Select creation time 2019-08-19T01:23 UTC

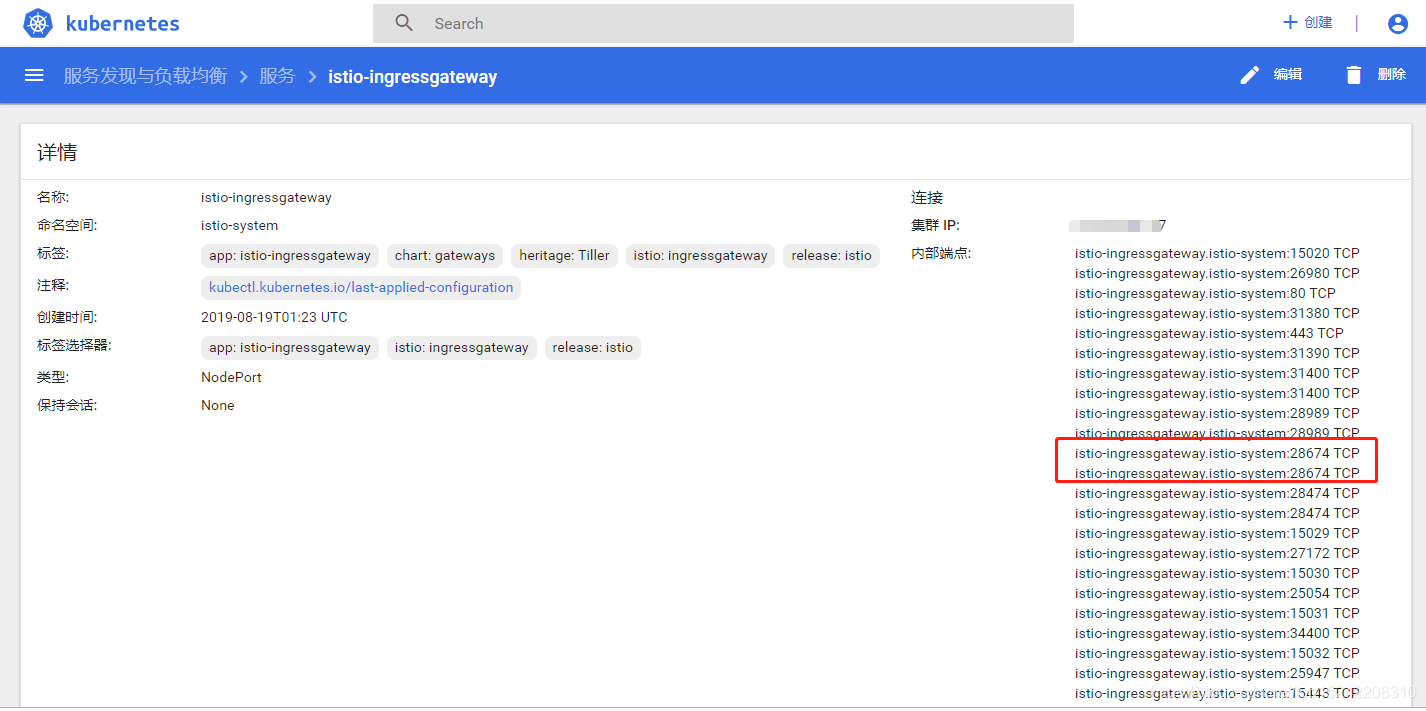[x=274, y=317]
